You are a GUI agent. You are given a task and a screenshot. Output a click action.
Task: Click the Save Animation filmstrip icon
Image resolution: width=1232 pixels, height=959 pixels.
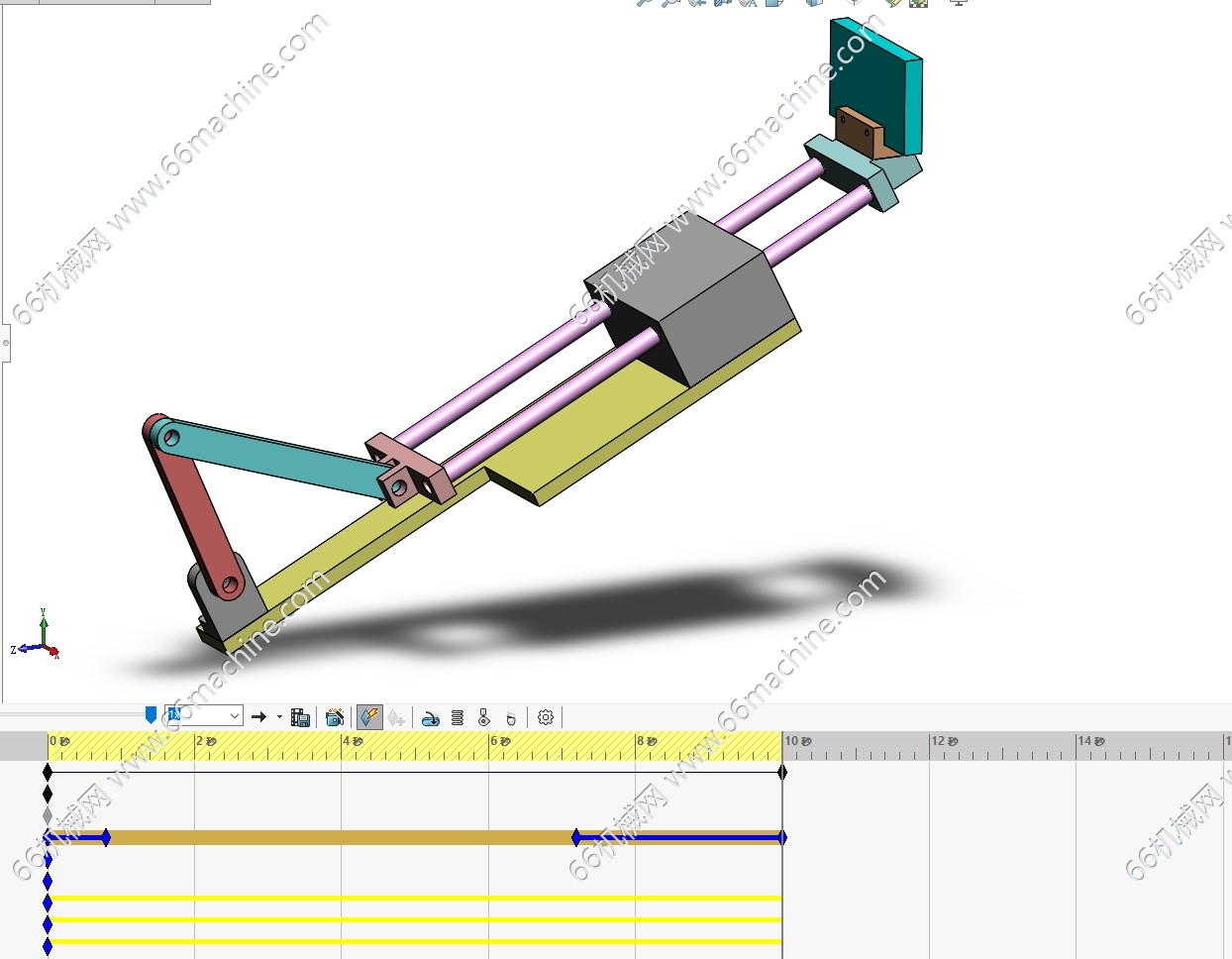[300, 717]
